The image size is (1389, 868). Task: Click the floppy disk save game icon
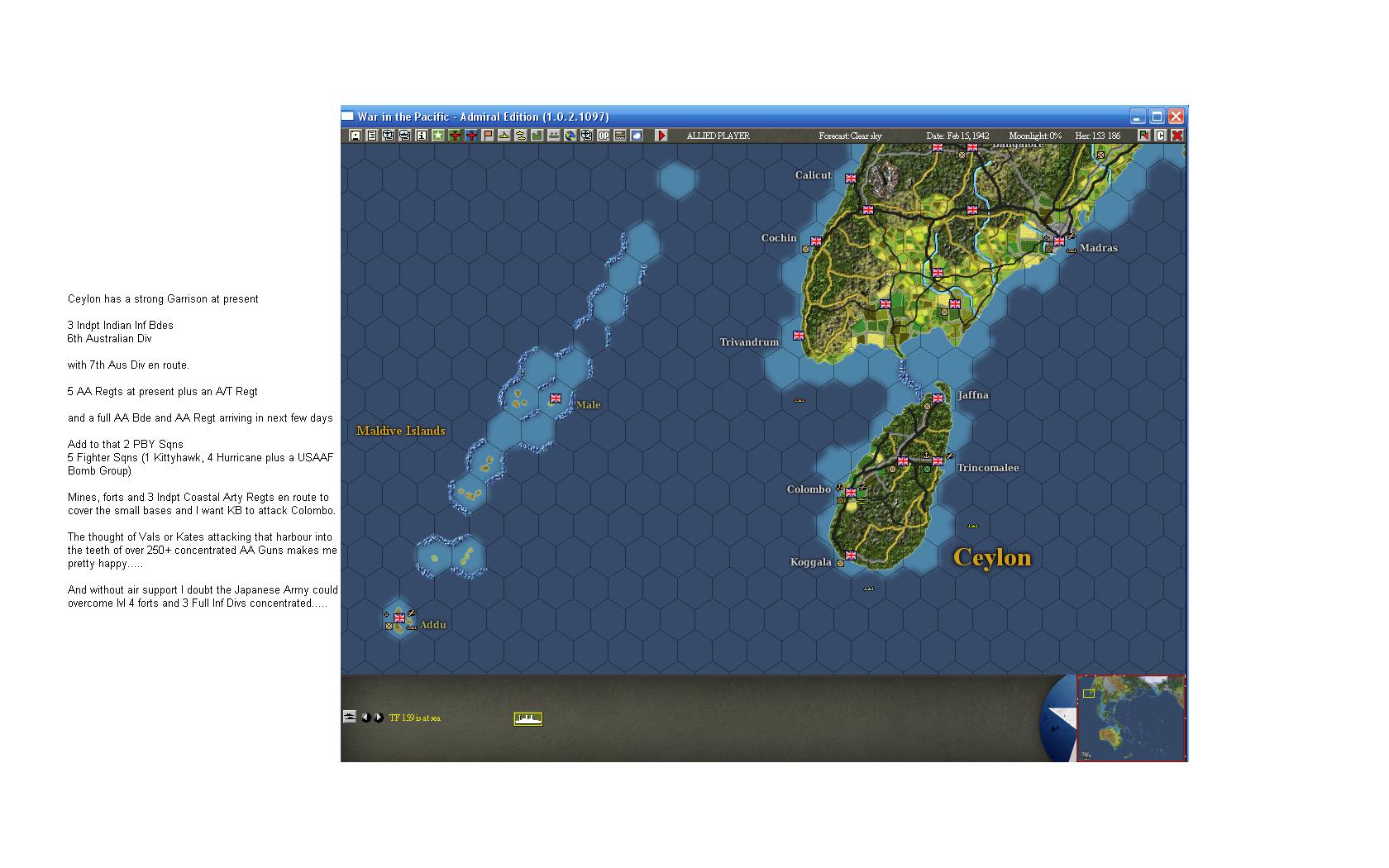pos(356,136)
